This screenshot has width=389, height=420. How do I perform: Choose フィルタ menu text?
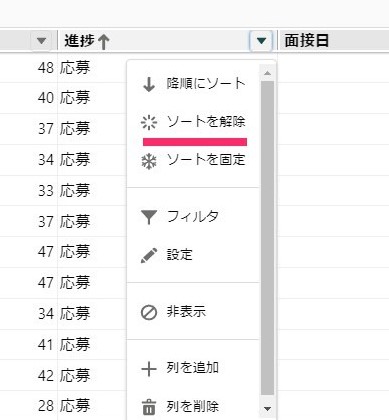(x=193, y=217)
